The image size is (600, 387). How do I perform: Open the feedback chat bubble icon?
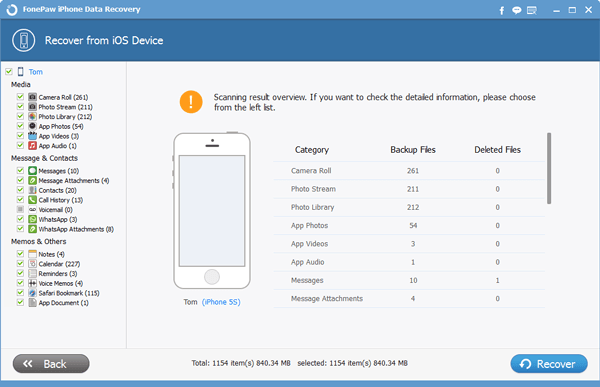click(x=517, y=10)
